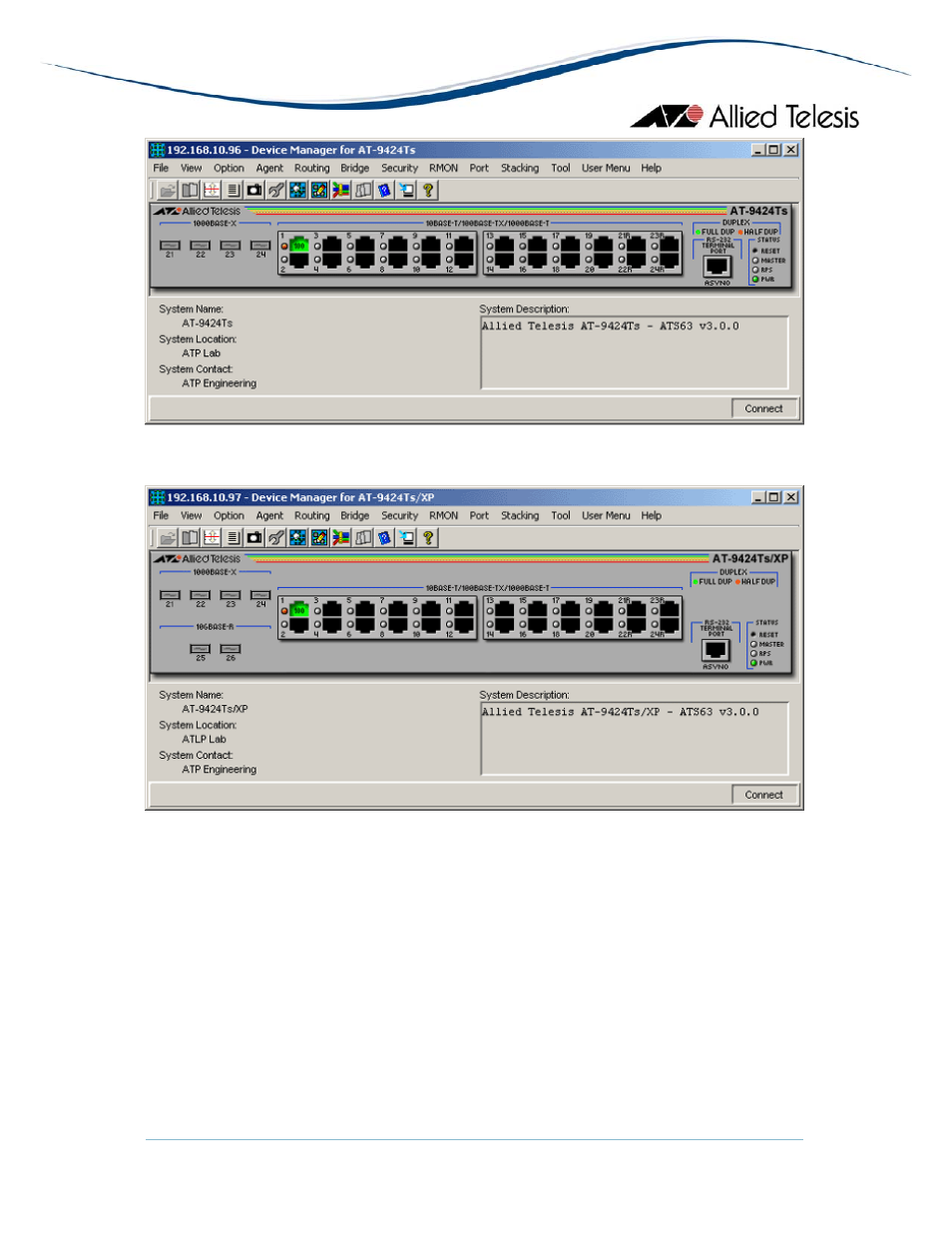Select green active port 1 on 192.168.10.96 switch

pyautogui.click(x=298, y=244)
